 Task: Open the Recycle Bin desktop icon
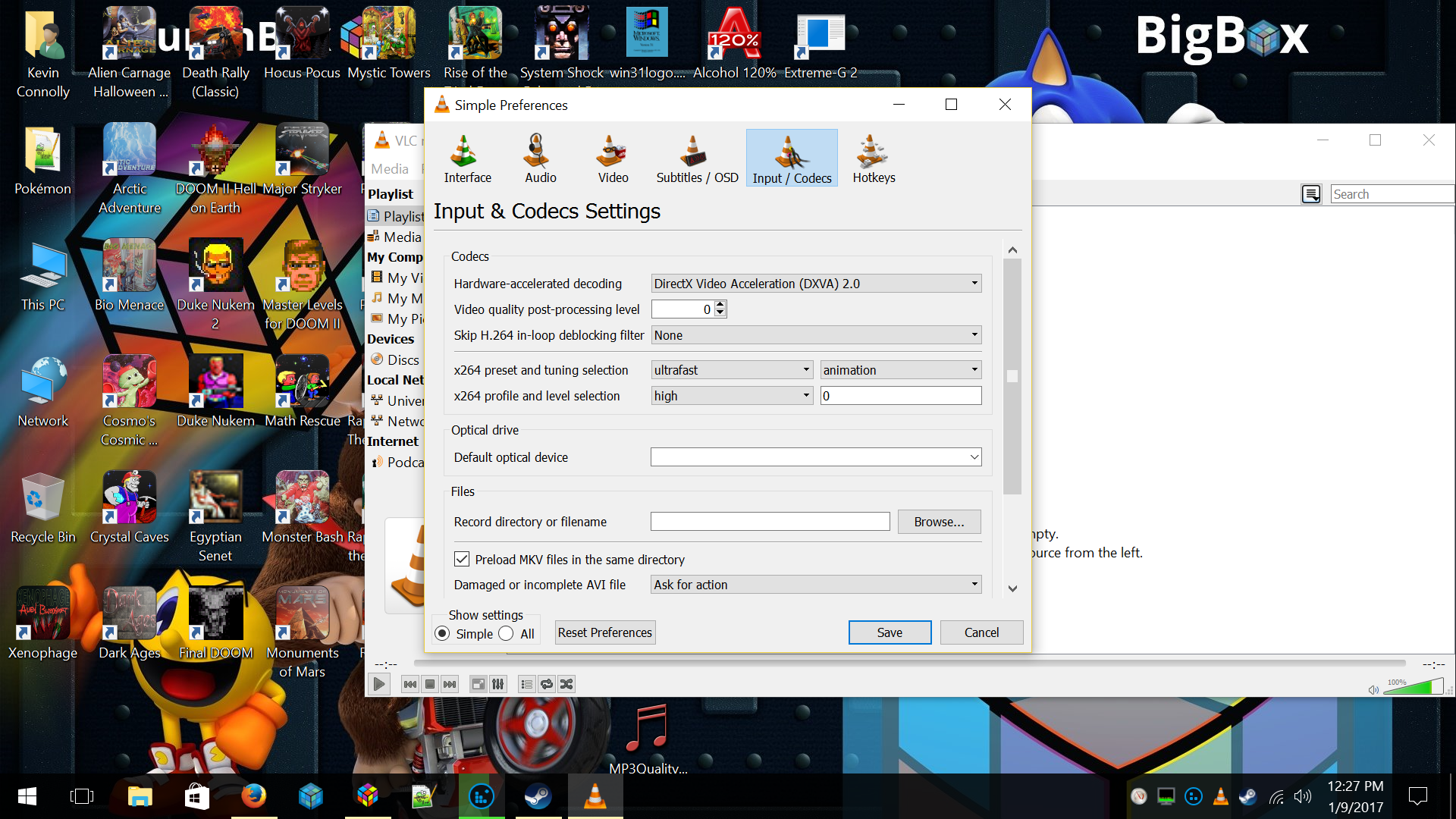click(x=42, y=508)
